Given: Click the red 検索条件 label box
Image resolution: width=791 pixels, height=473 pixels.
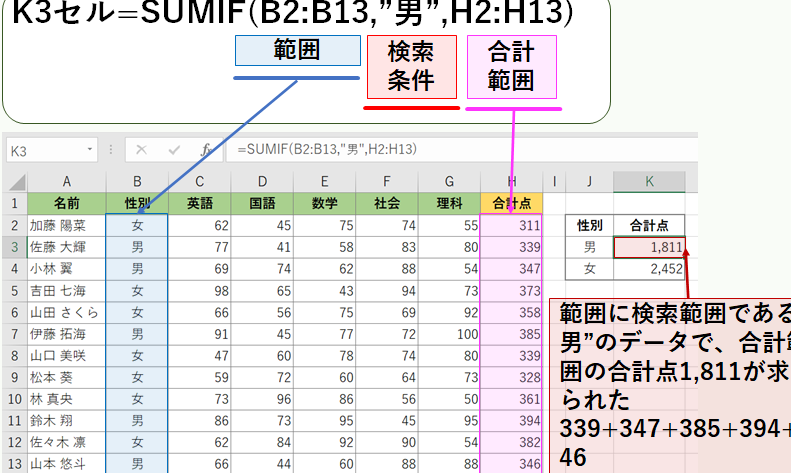Looking at the screenshot, I should point(411,66).
